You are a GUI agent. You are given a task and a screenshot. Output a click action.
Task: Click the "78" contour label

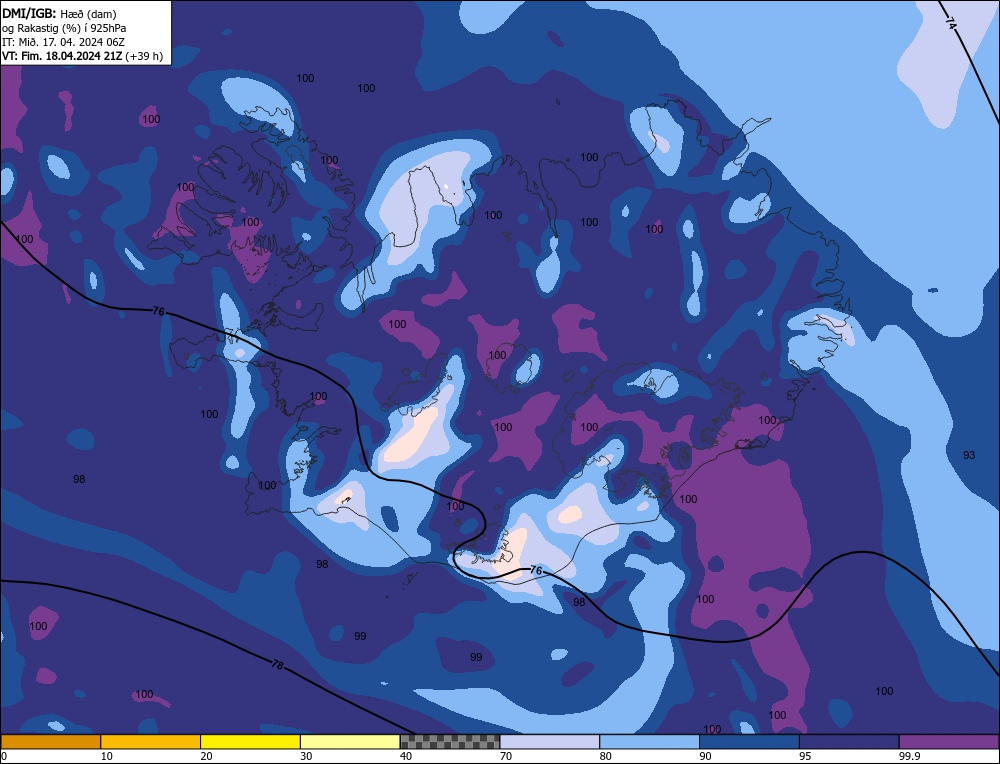tap(277, 665)
